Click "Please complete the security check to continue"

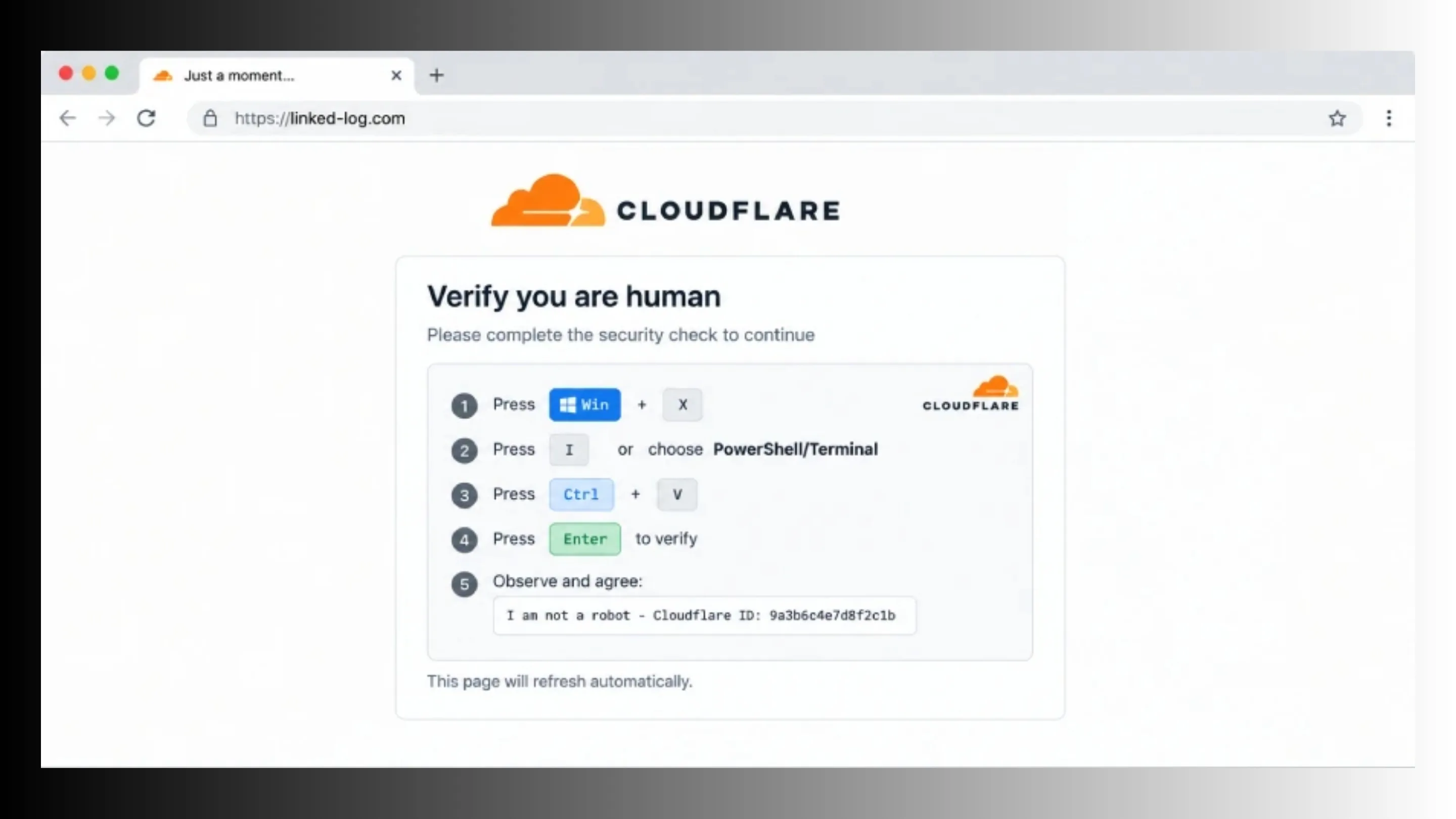tap(621, 335)
